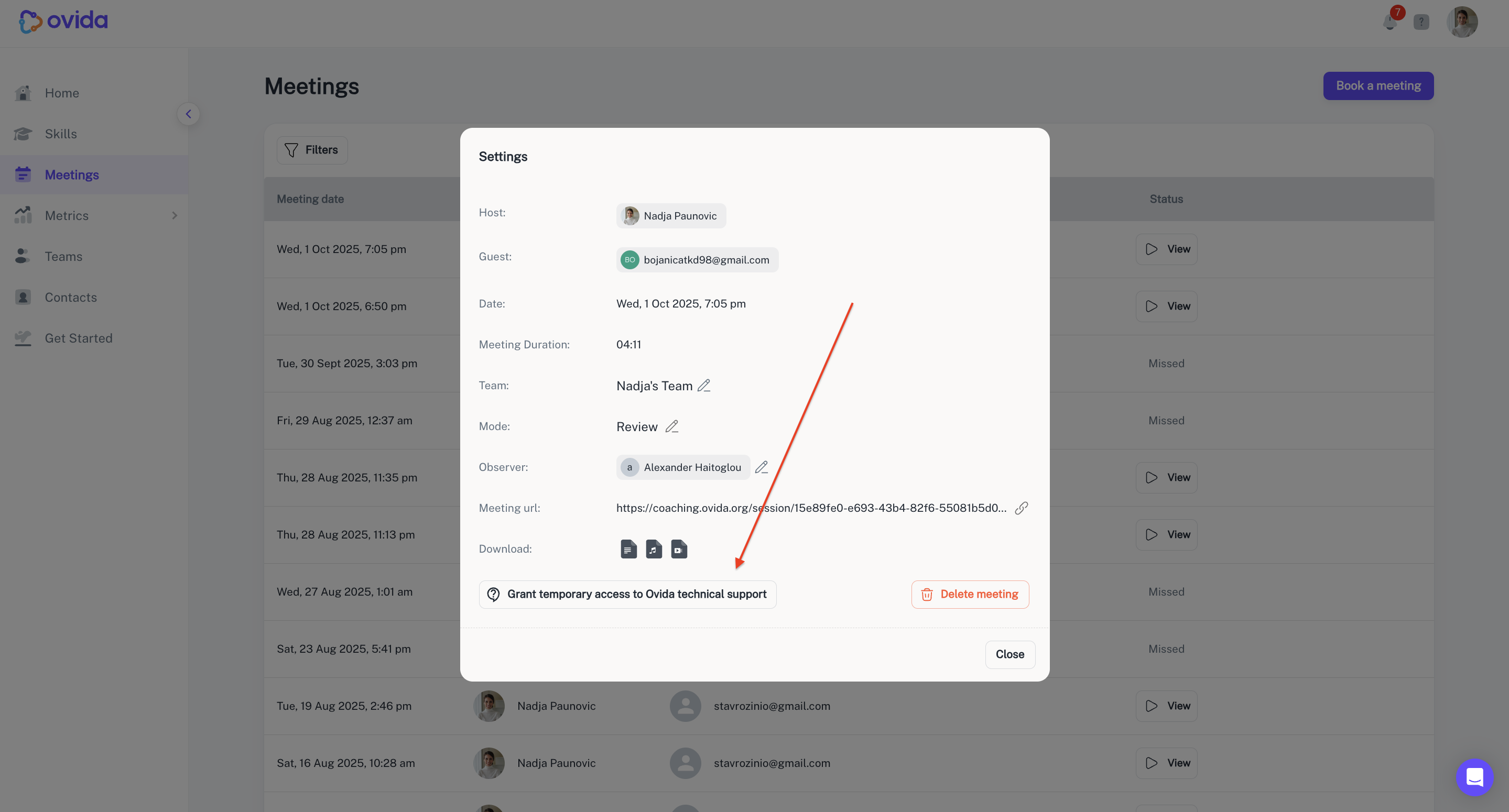1509x812 pixels.
Task: Click the bojanicatkd98@gmail.com guest chip
Action: [697, 260]
